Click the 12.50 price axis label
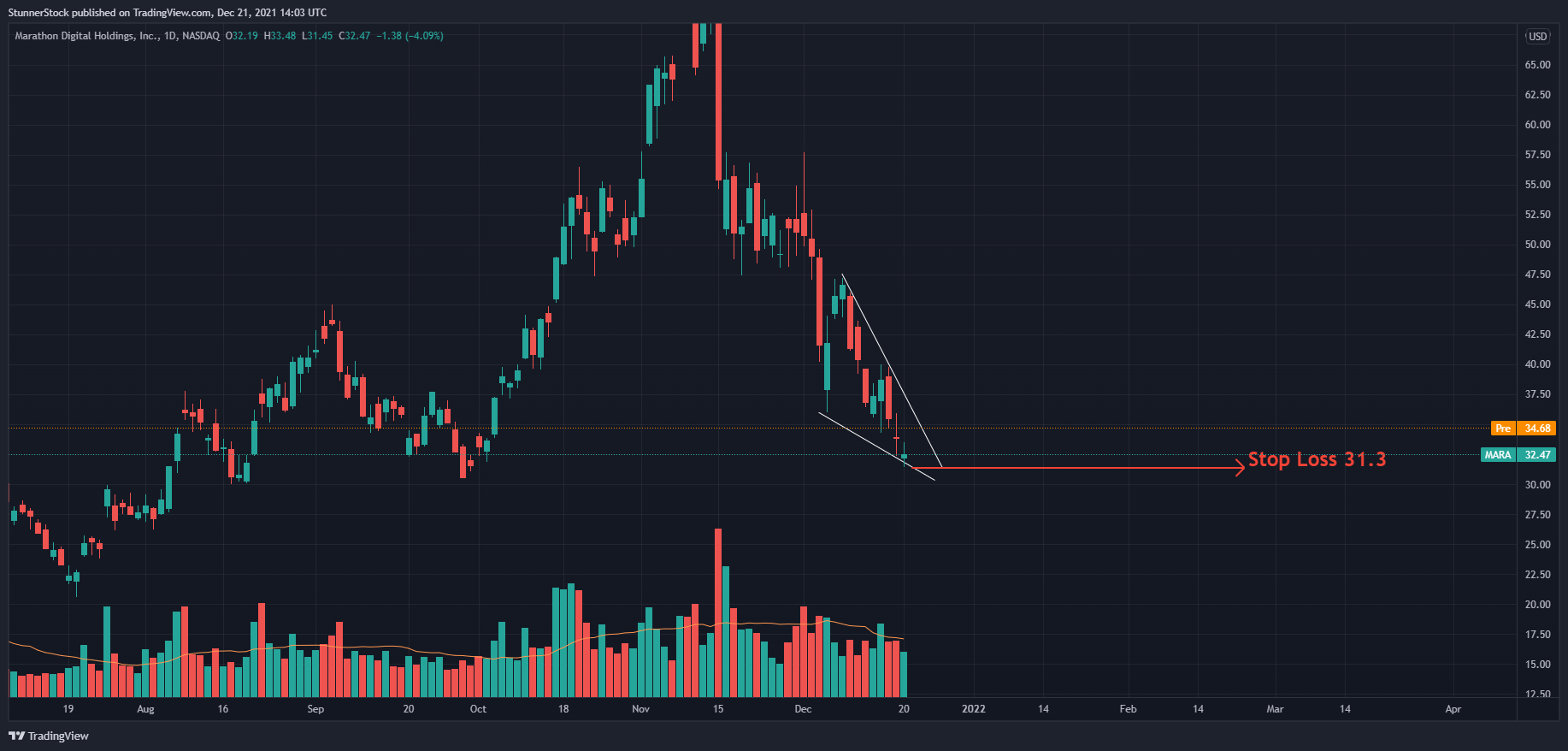Image resolution: width=1568 pixels, height=751 pixels. [x=1537, y=694]
